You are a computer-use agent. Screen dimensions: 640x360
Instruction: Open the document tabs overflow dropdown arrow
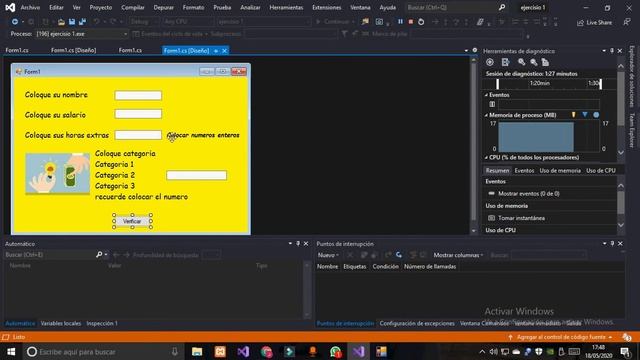(x=467, y=50)
